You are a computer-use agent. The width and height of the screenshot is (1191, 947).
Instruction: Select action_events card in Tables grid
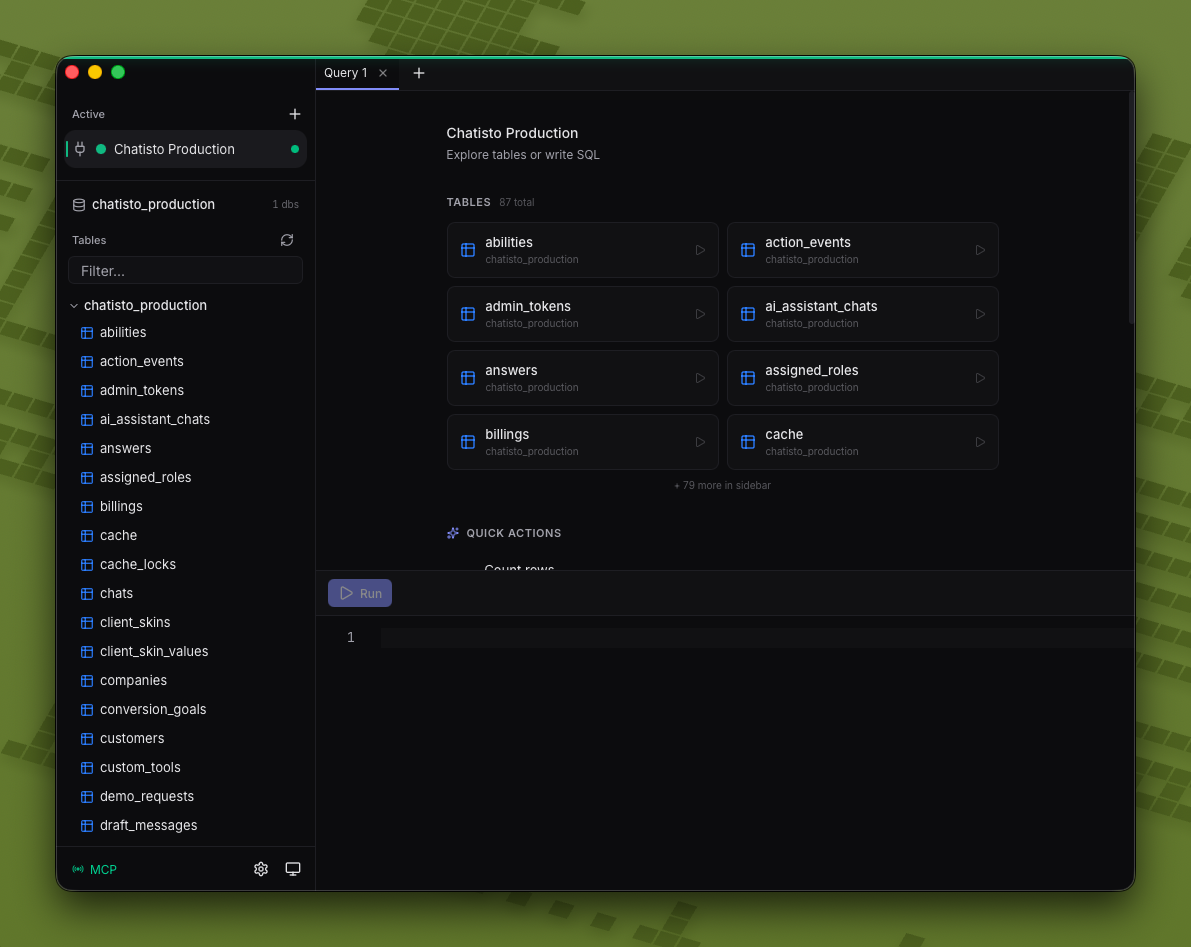click(862, 250)
